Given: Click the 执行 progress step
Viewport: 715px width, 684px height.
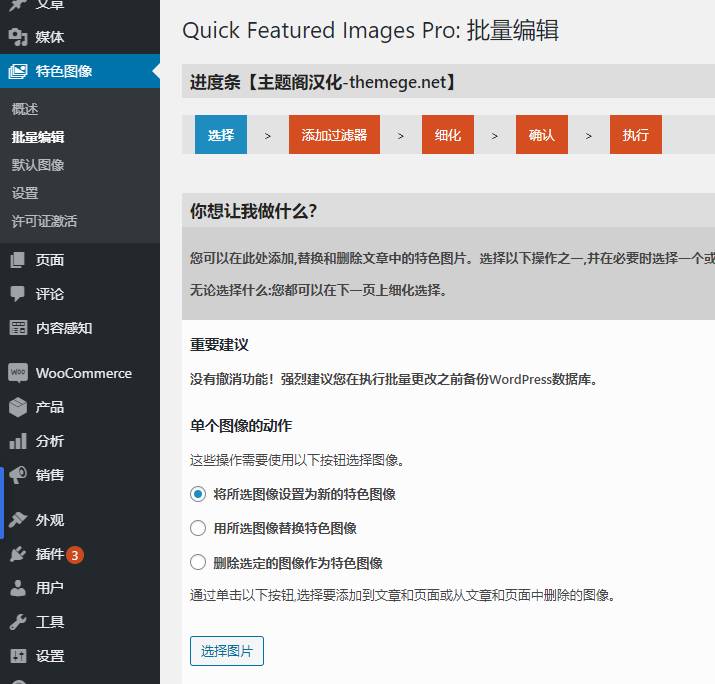Looking at the screenshot, I should point(636,135).
